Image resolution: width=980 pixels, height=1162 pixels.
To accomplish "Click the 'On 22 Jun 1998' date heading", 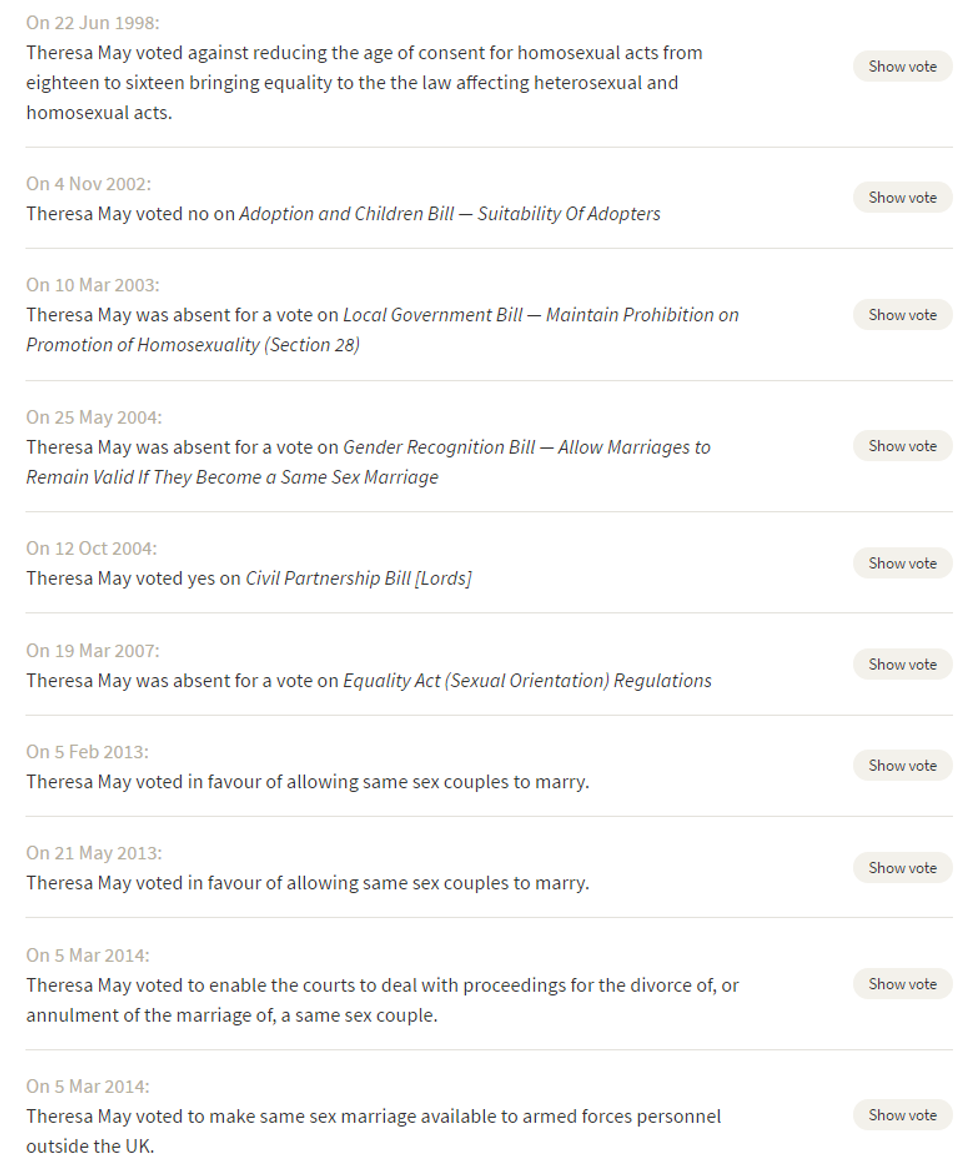I will pos(93,23).
